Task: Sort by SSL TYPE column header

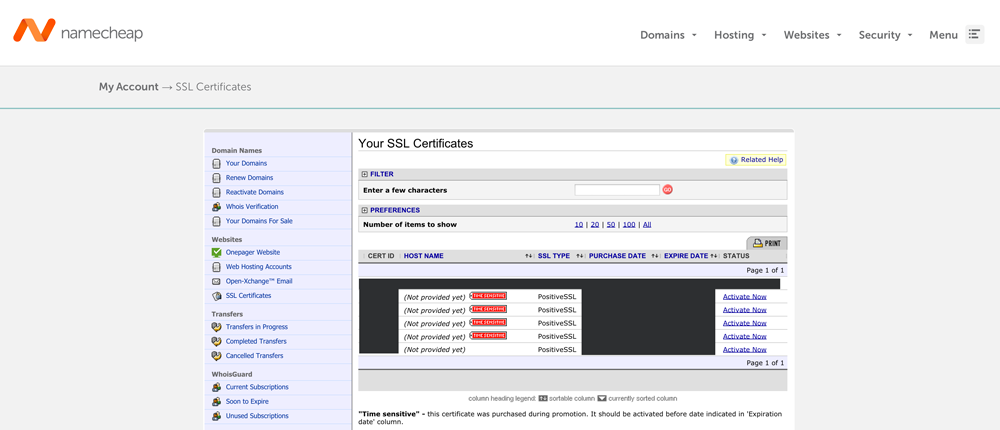Action: pyautogui.click(x=554, y=256)
